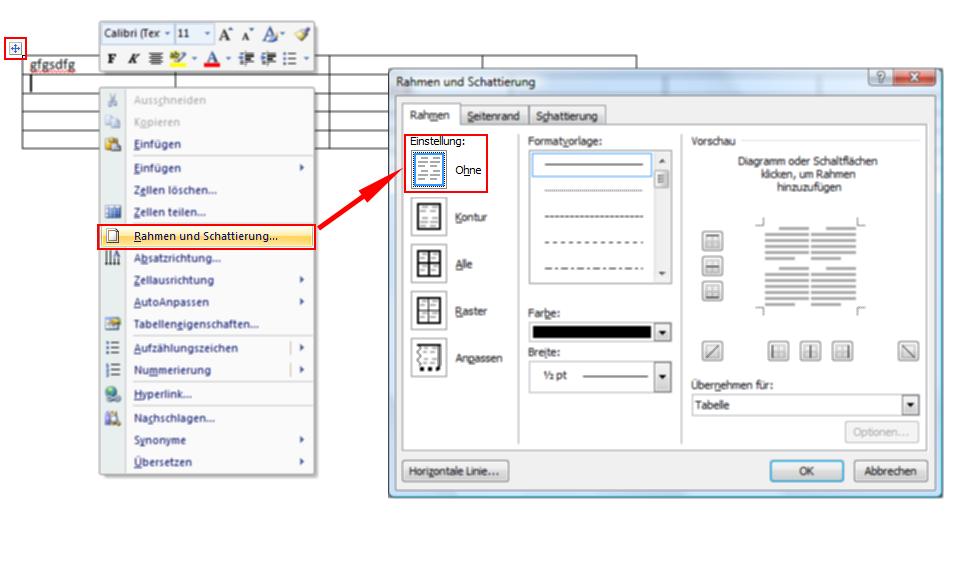Increase indent in the mini toolbar
Viewport: 969px width, 566px height.
click(x=268, y=59)
